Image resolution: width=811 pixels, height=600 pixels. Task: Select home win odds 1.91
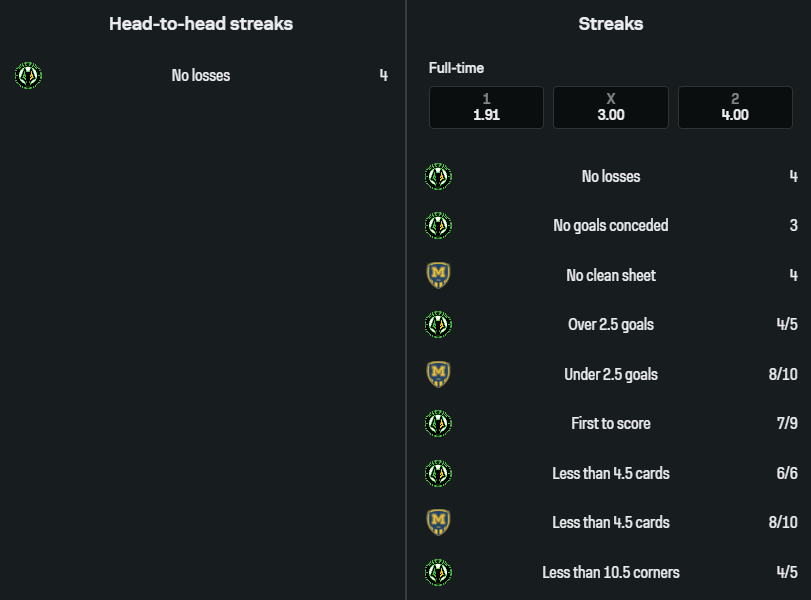pyautogui.click(x=486, y=107)
